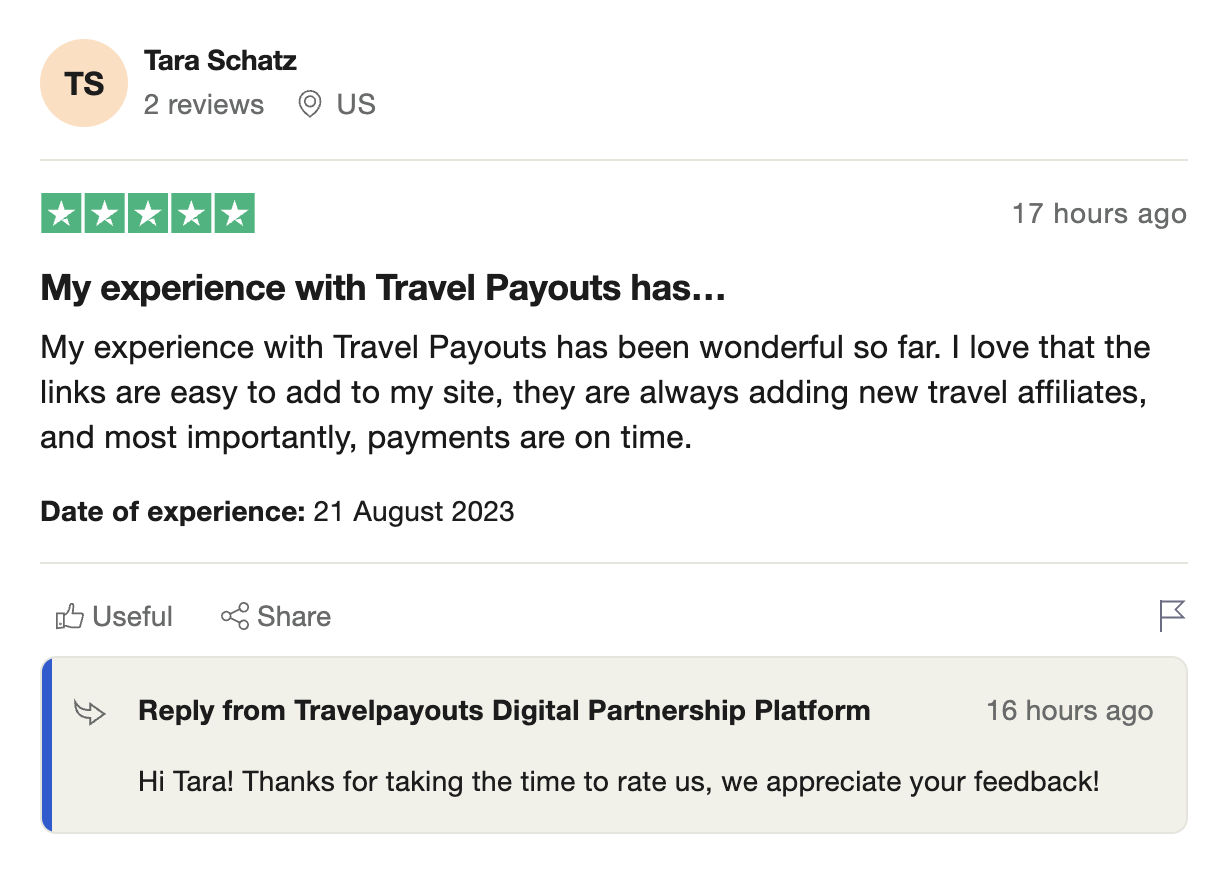The height and width of the screenshot is (876, 1228).
Task: Open Tara Schatz's reviewer profile
Action: (x=220, y=60)
